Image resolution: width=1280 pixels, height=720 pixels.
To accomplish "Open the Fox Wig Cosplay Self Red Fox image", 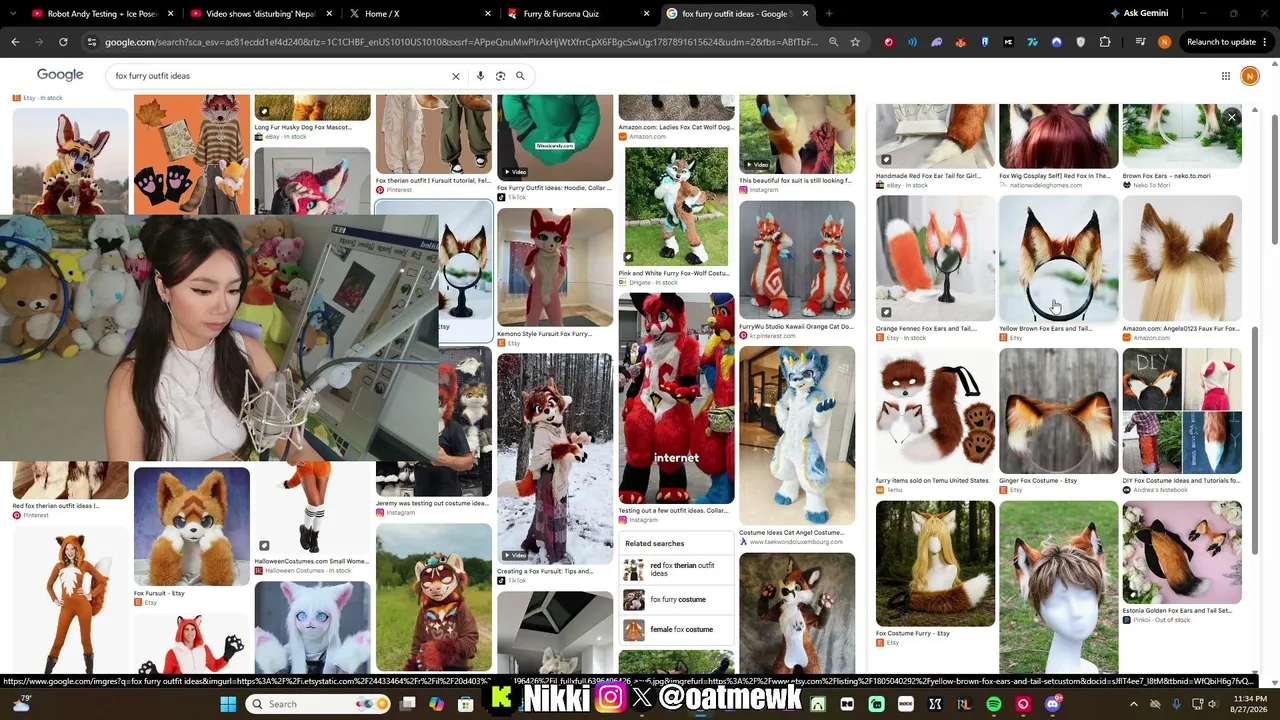I will click(x=1058, y=136).
